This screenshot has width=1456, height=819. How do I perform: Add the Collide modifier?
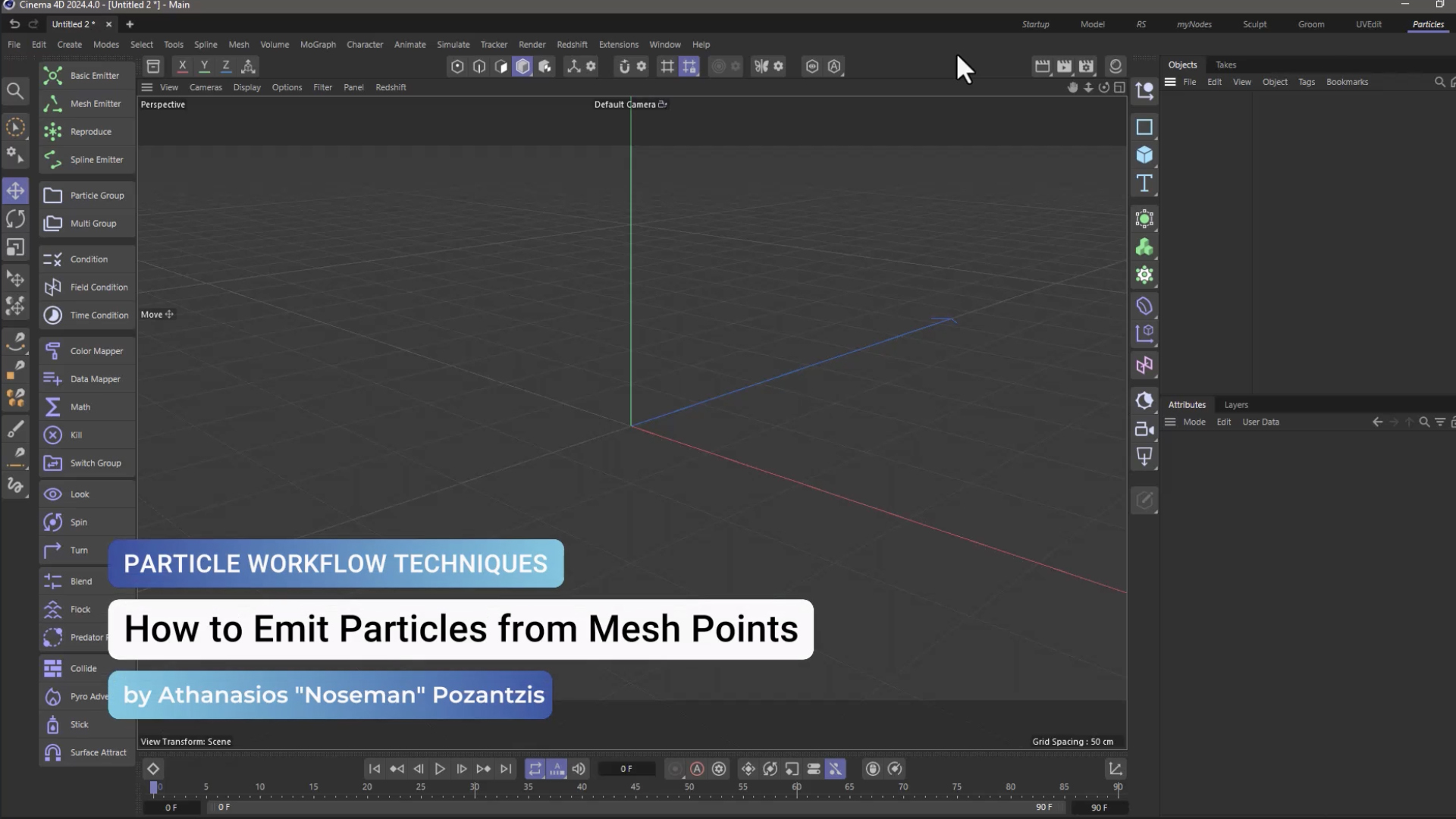(74, 669)
